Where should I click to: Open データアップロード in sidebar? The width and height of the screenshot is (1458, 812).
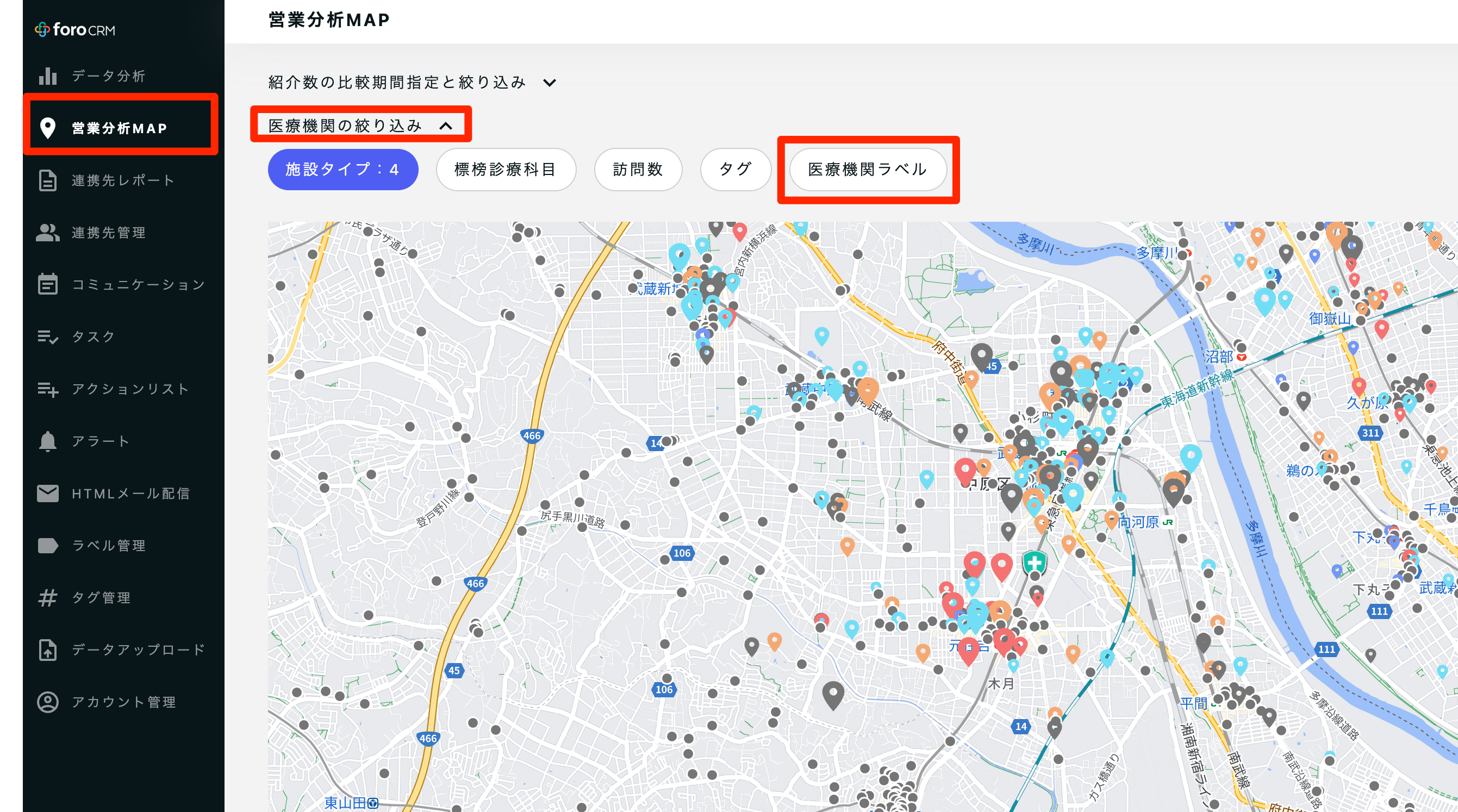click(x=138, y=649)
